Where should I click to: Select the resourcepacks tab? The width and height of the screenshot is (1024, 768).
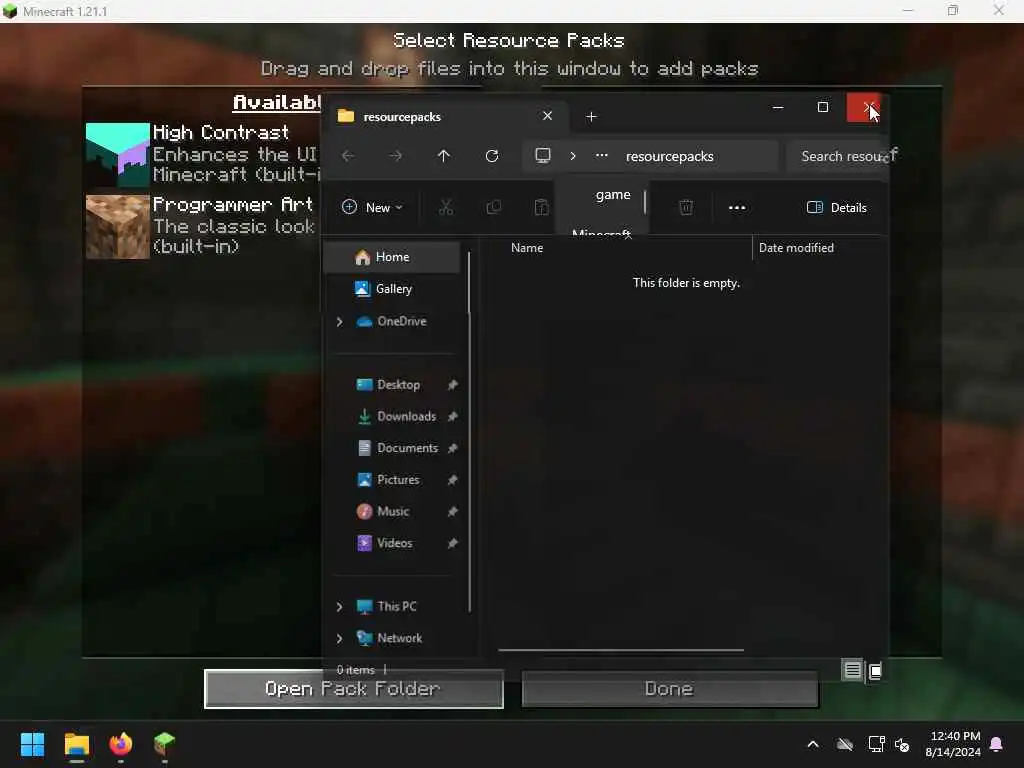[x=446, y=116]
